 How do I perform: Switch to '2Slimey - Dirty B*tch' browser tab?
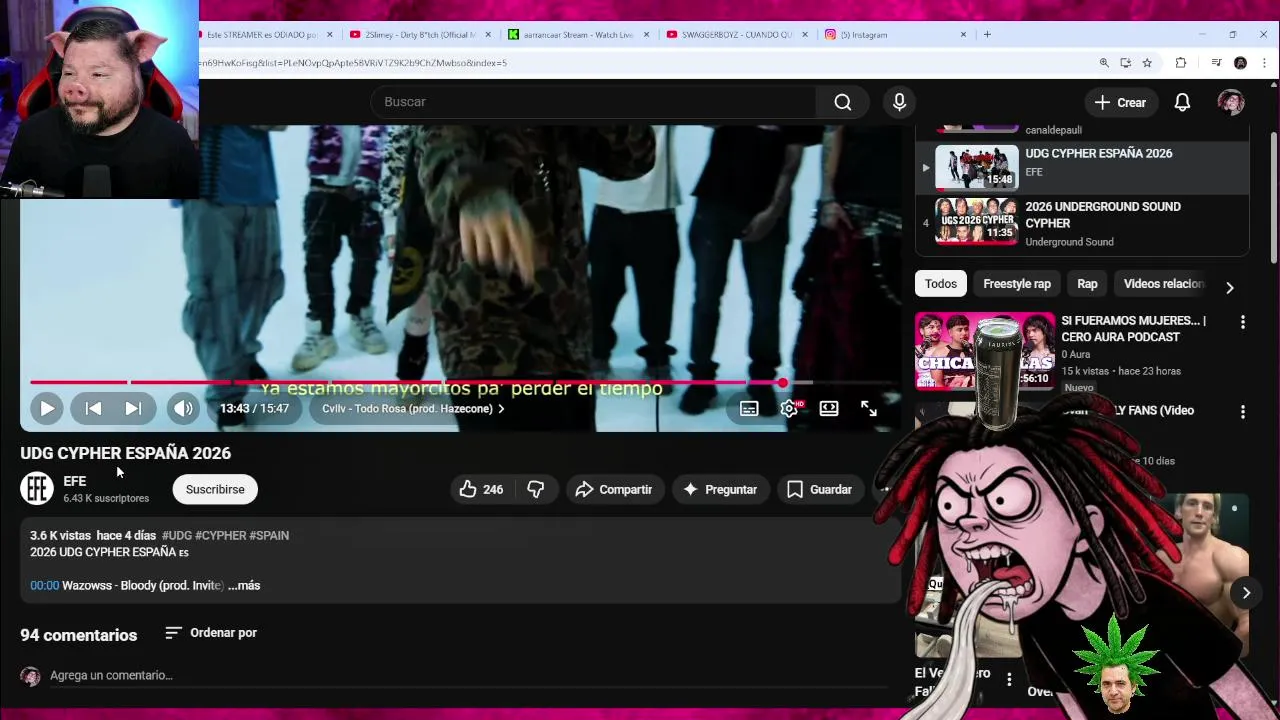click(x=420, y=34)
